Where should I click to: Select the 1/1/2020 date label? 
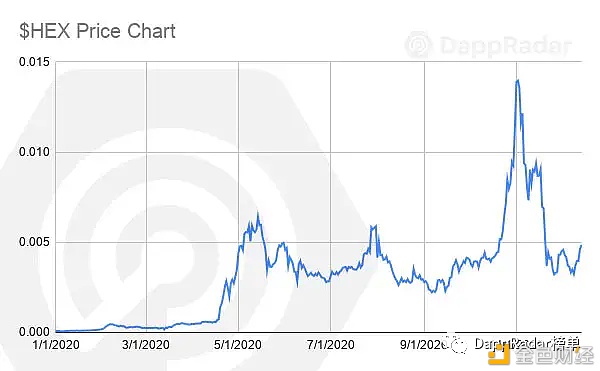(x=56, y=345)
